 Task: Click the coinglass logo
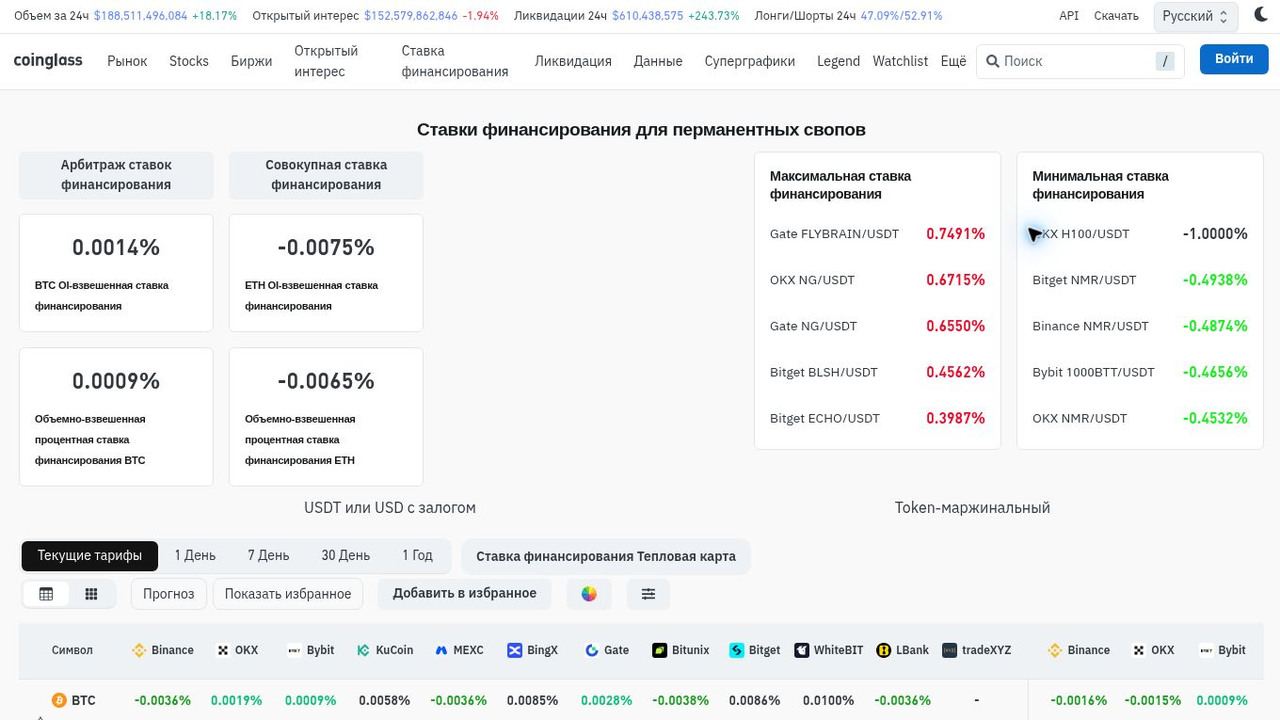pyautogui.click(x=48, y=61)
